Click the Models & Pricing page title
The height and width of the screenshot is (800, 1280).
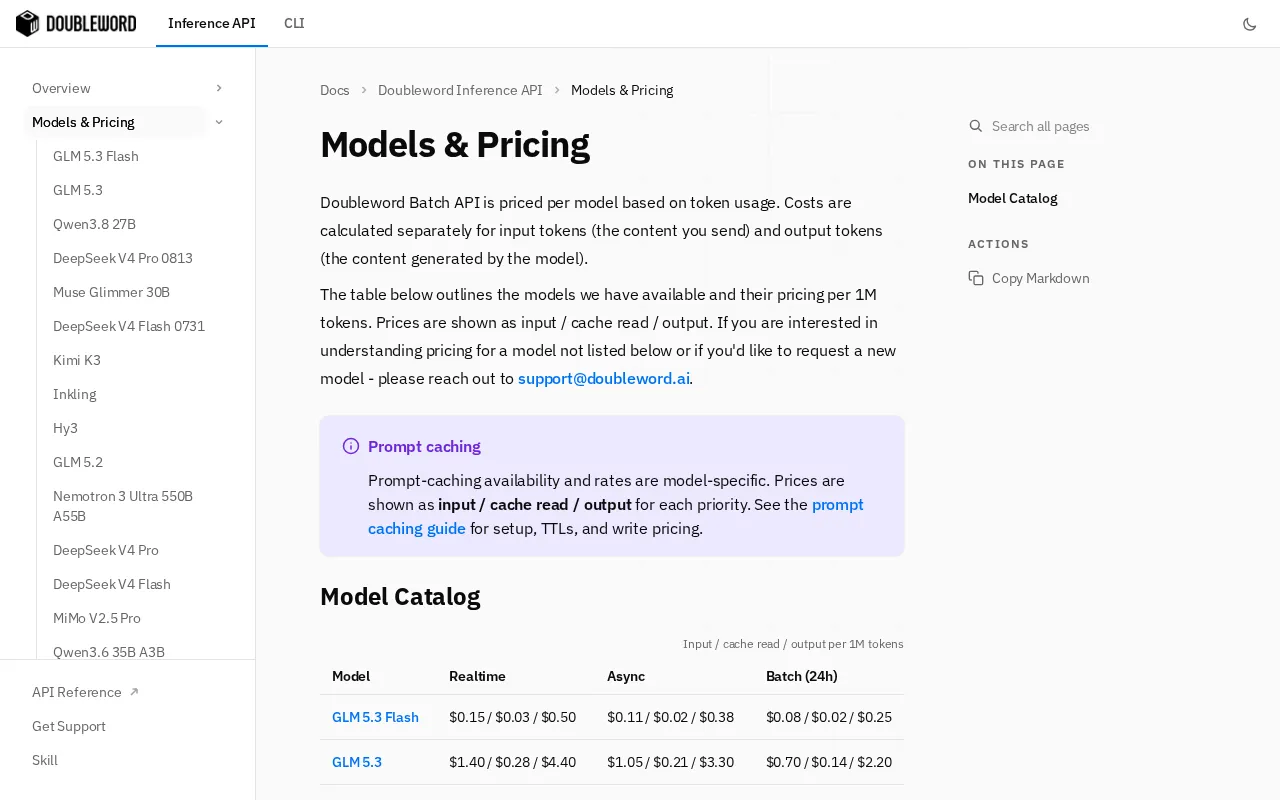point(455,144)
